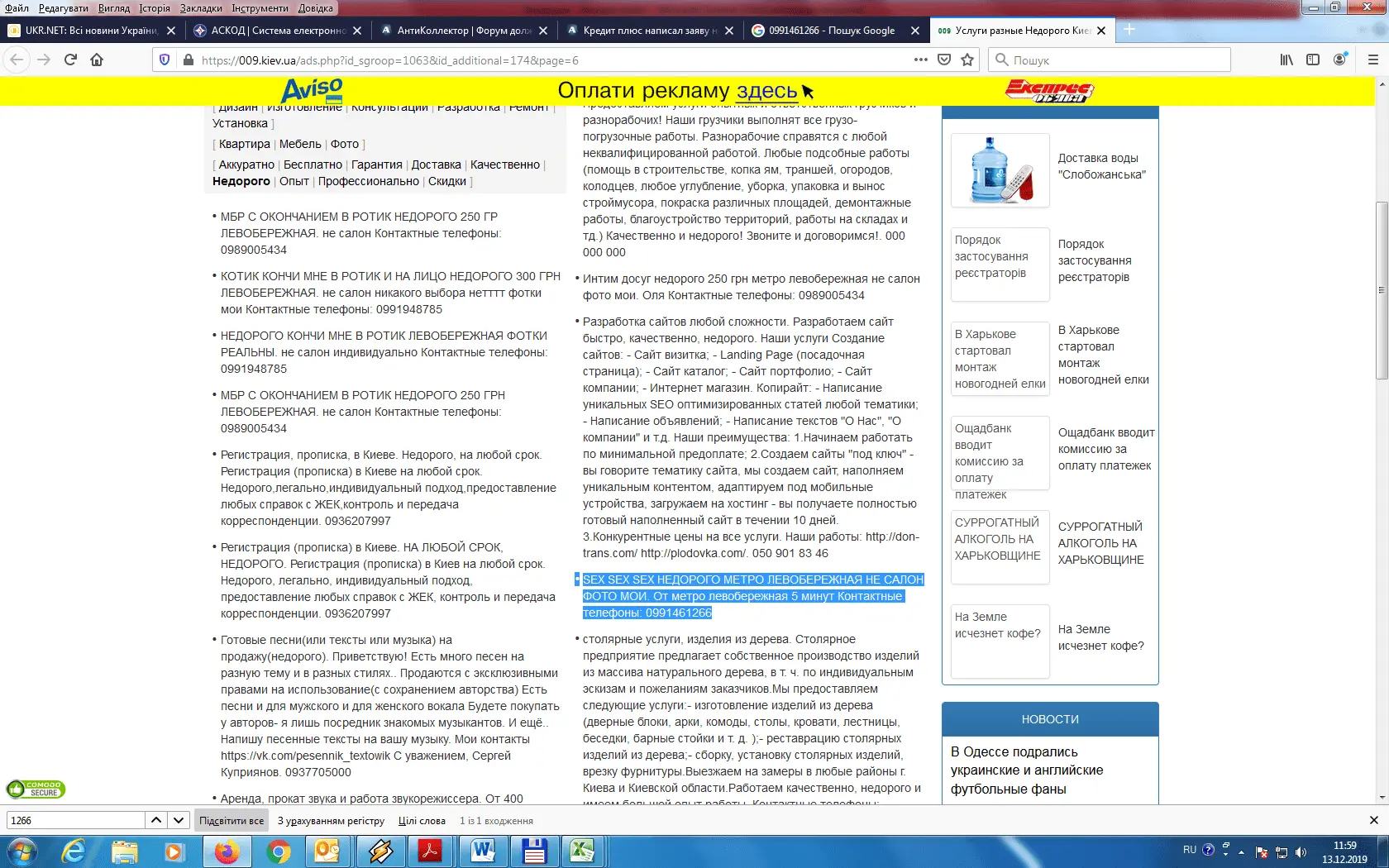
Task: Show the sidebars icon
Action: 1313,60
